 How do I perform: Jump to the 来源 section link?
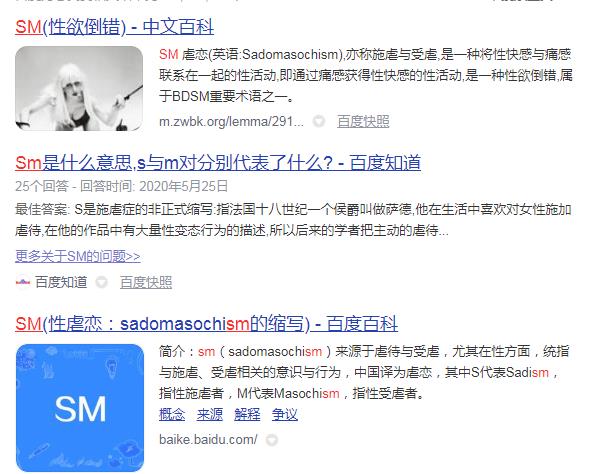[x=210, y=415]
